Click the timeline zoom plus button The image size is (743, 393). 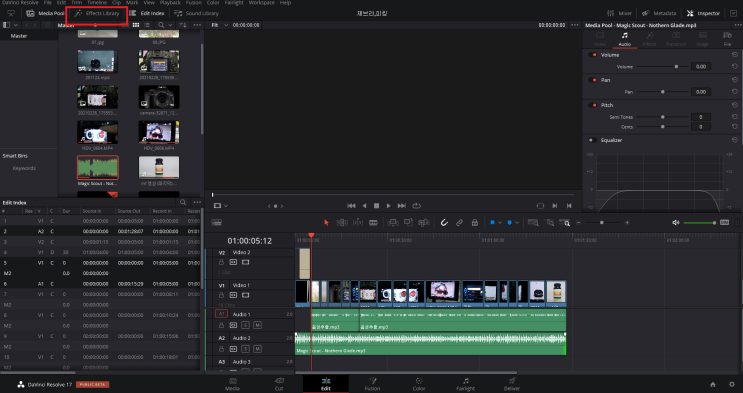click(x=627, y=222)
